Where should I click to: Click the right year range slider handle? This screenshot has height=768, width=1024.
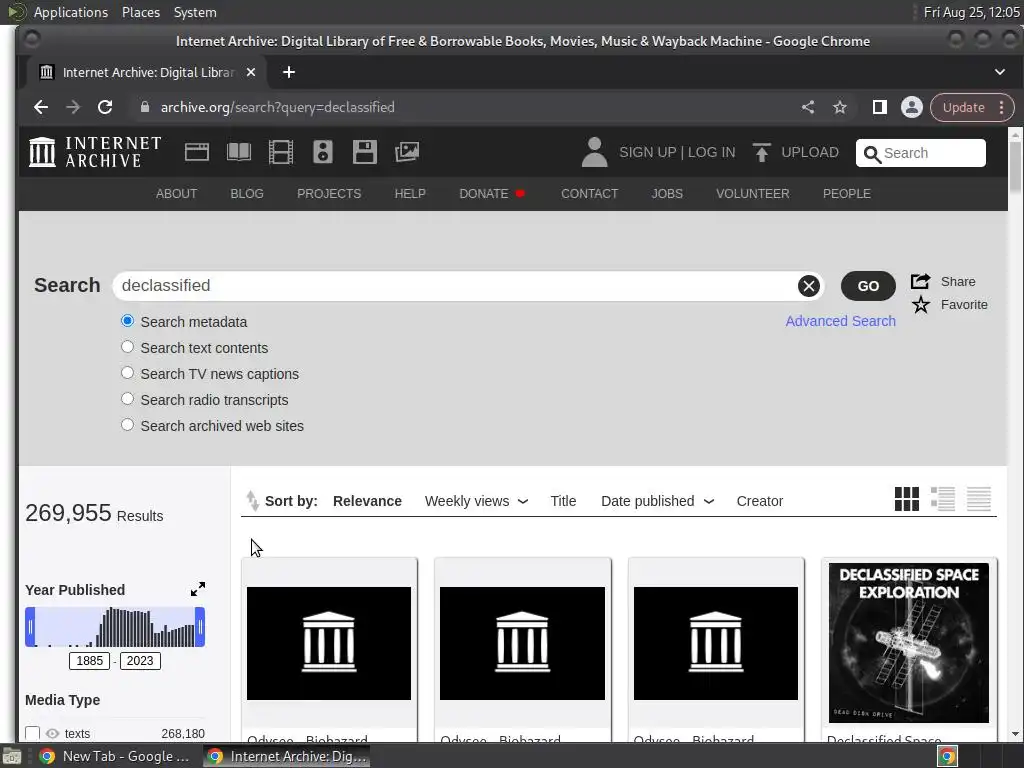click(200, 627)
